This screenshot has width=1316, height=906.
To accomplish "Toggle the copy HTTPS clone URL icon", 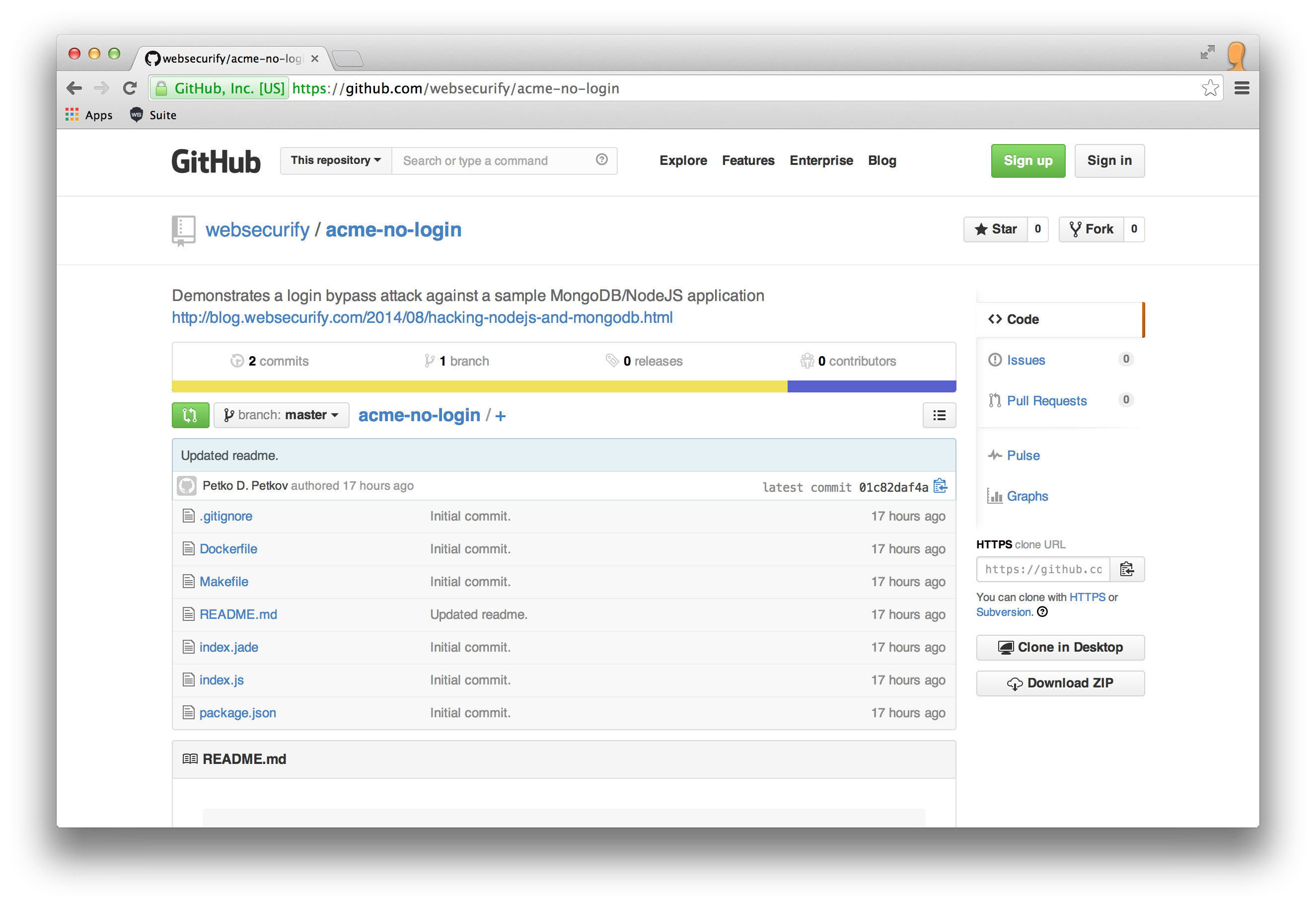I will pyautogui.click(x=1128, y=569).
